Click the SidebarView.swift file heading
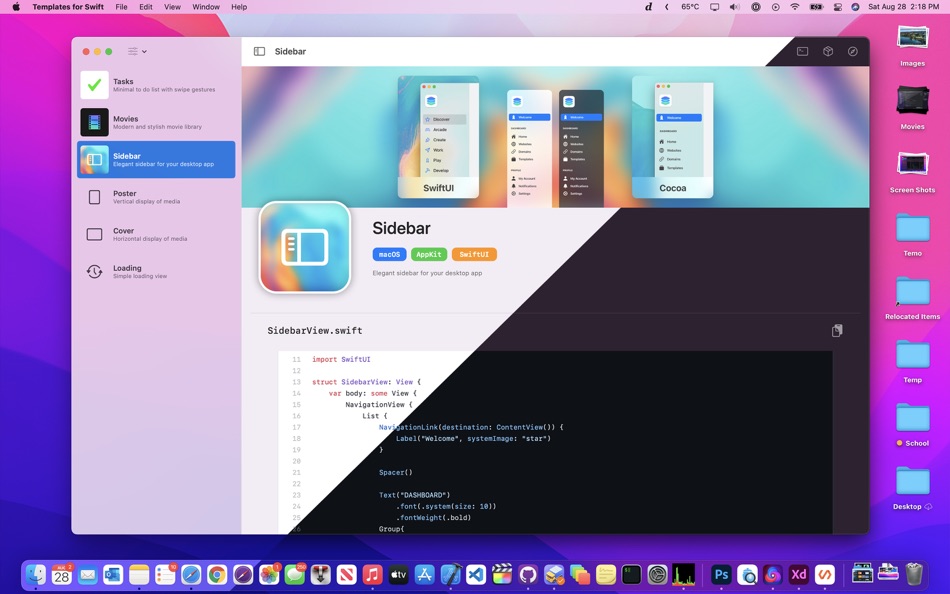Image resolution: width=950 pixels, height=594 pixels. pos(314,330)
